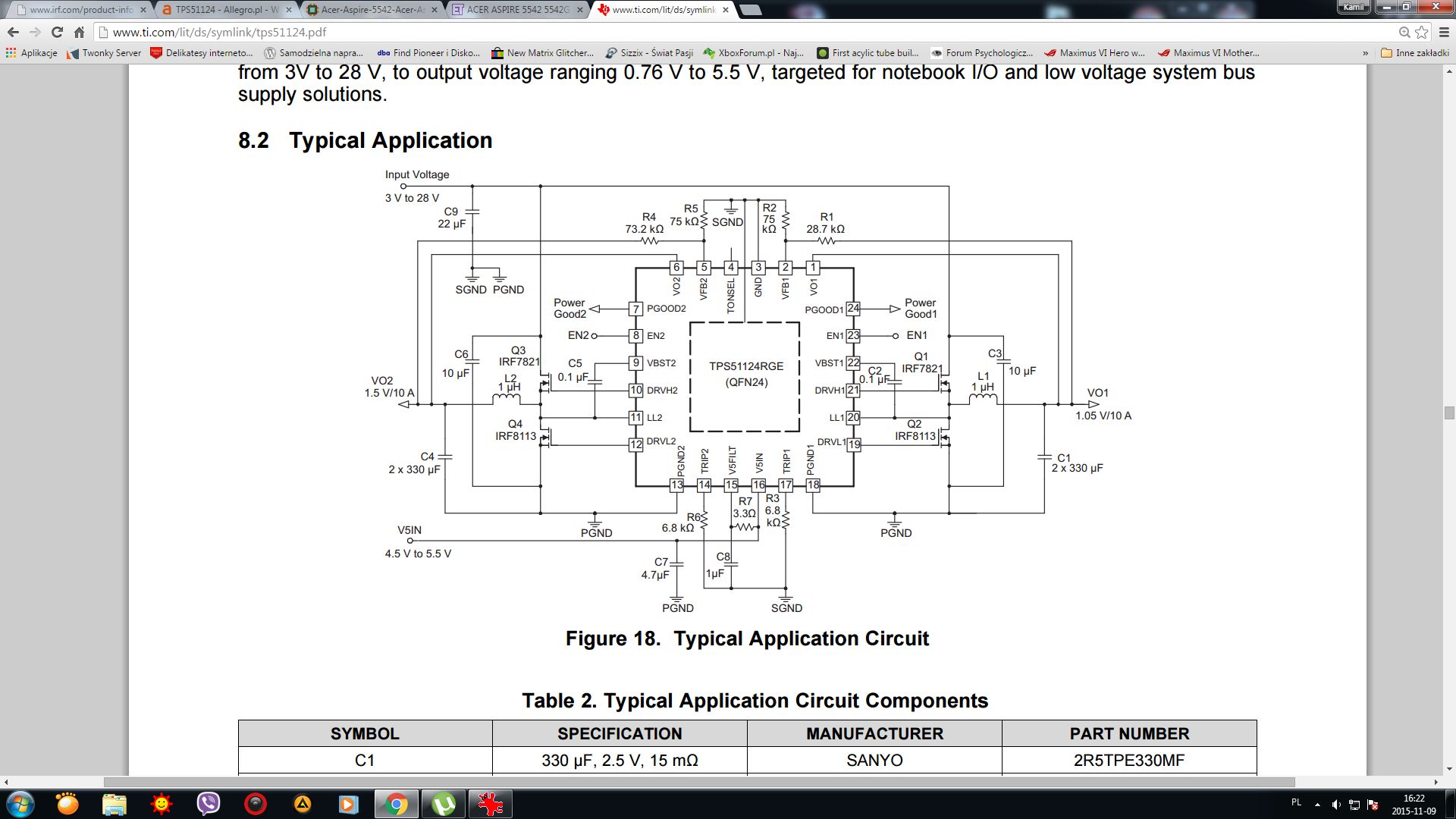The height and width of the screenshot is (819, 1456).
Task: Expand hidden bookmarks overflow chevron
Action: 1365,53
